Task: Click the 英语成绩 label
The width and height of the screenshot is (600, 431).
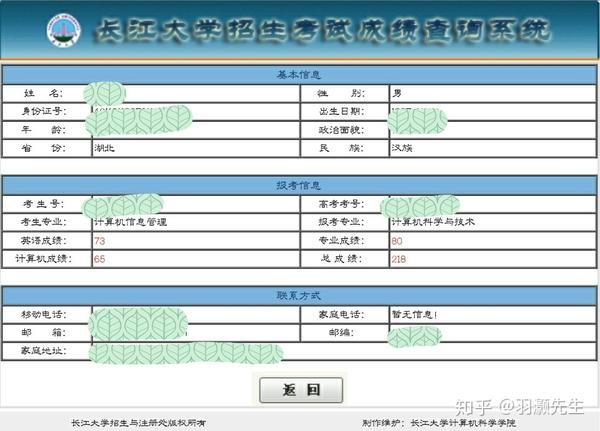Action: click(x=43, y=241)
